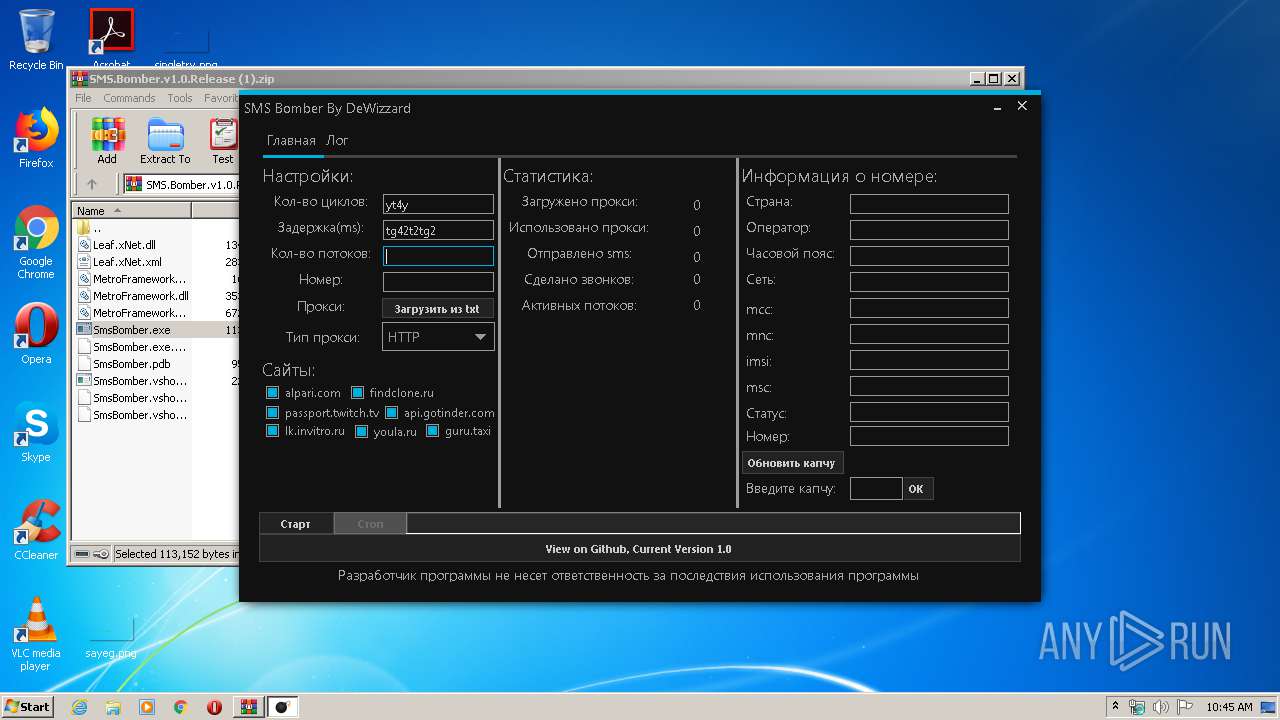The image size is (1280, 720).
Task: Click captcha OK button
Action: click(x=916, y=489)
